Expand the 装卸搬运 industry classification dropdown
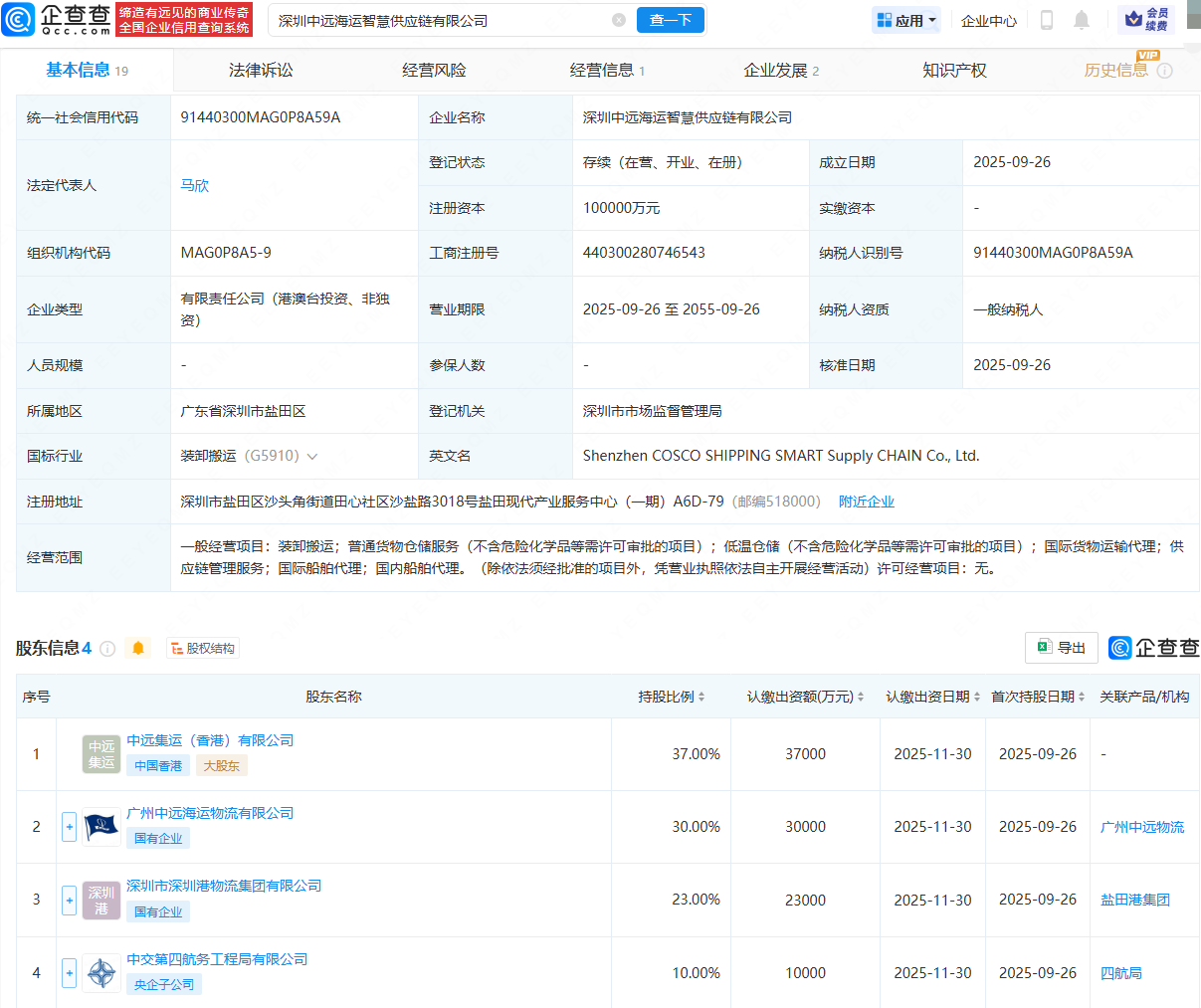The width and height of the screenshot is (1201, 1008). (x=312, y=457)
